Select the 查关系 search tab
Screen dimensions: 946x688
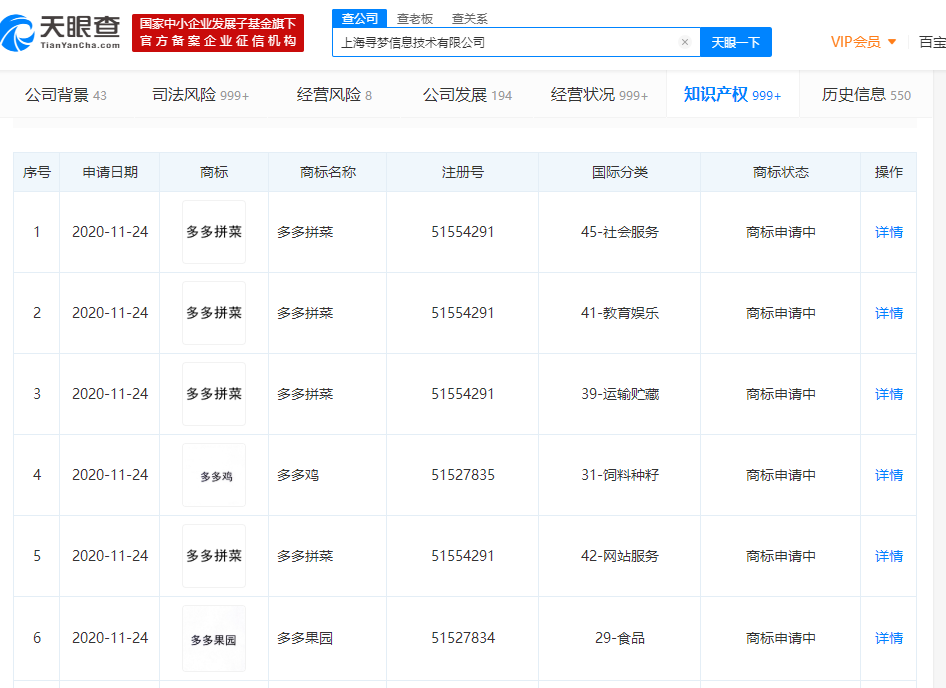[469, 18]
